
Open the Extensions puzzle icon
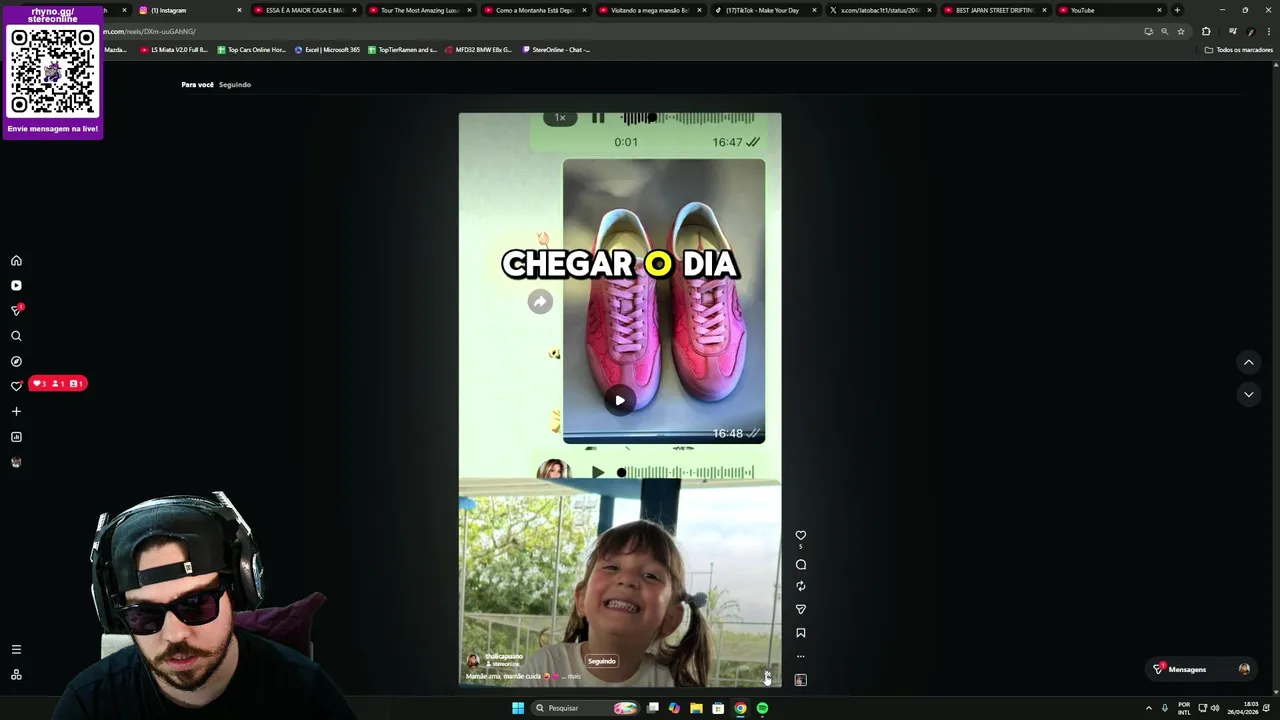pos(1206,31)
